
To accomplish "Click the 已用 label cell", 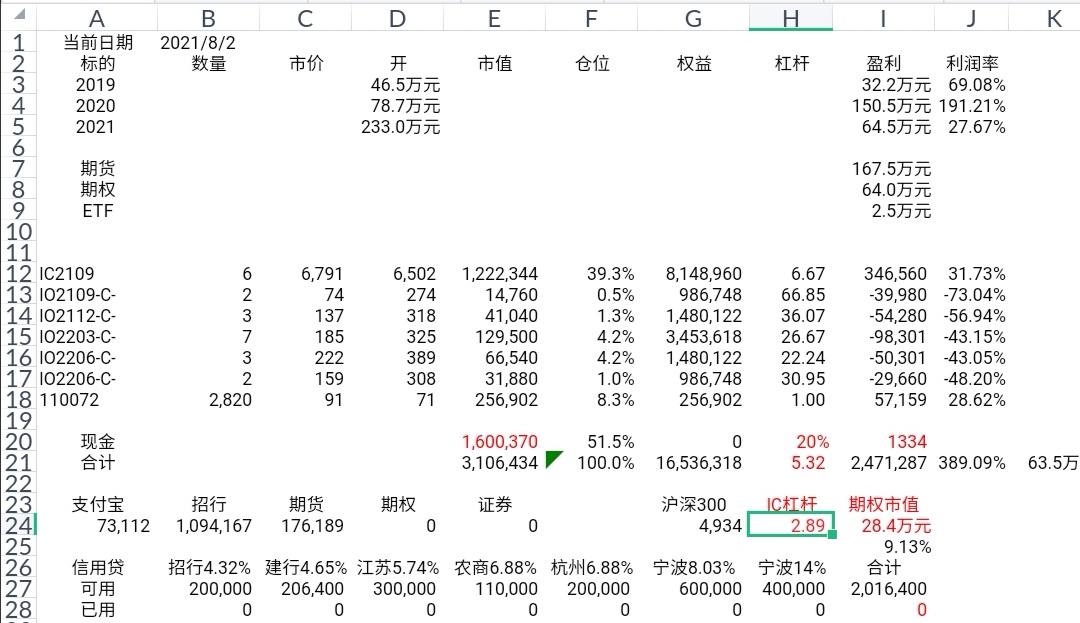I will (x=97, y=610).
